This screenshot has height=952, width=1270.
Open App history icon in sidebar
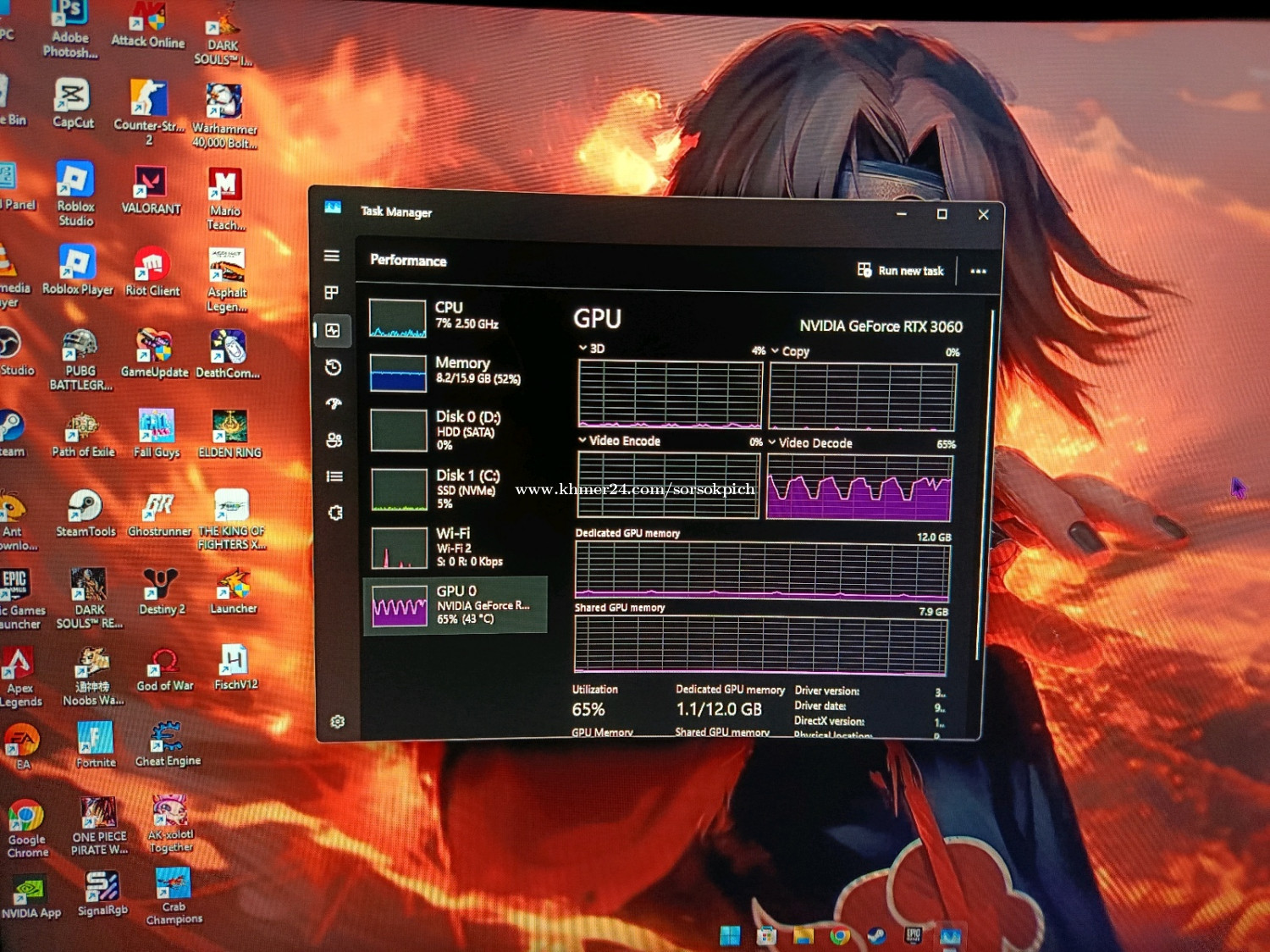333,367
